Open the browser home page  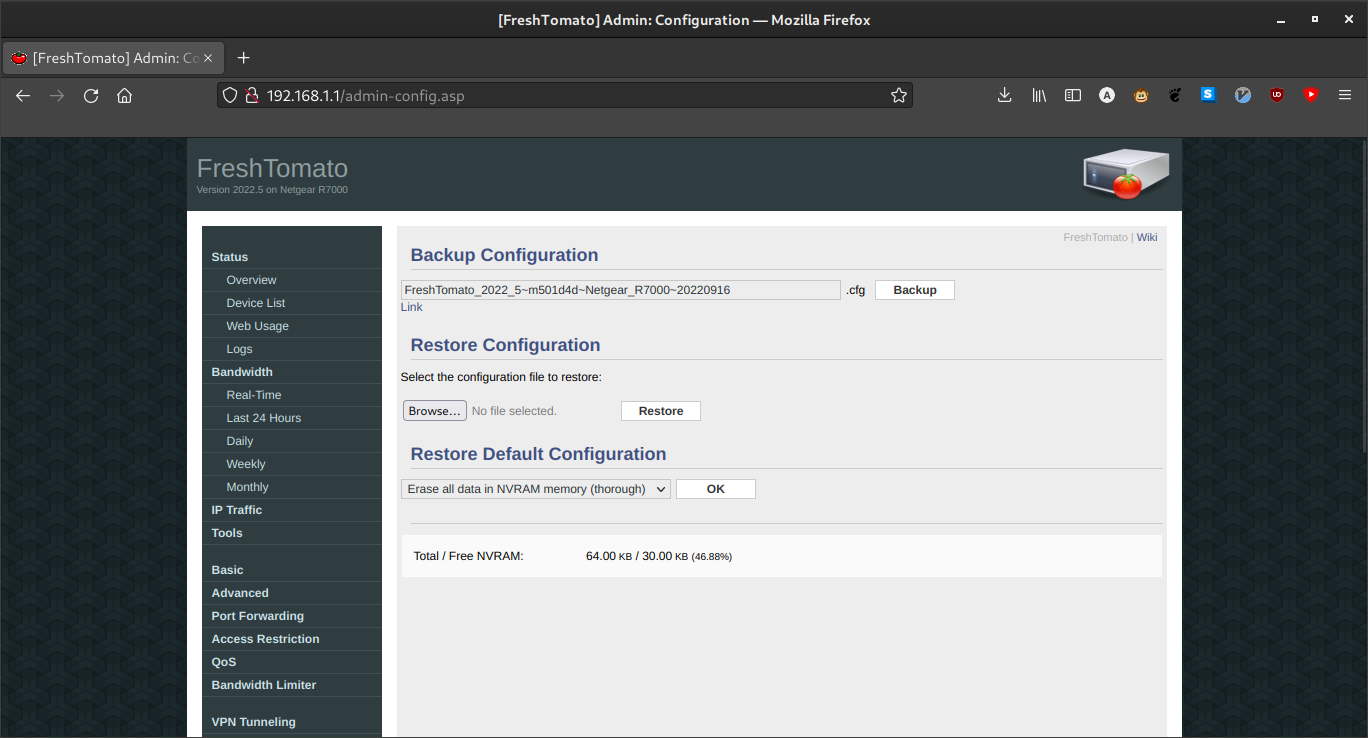pos(124,95)
